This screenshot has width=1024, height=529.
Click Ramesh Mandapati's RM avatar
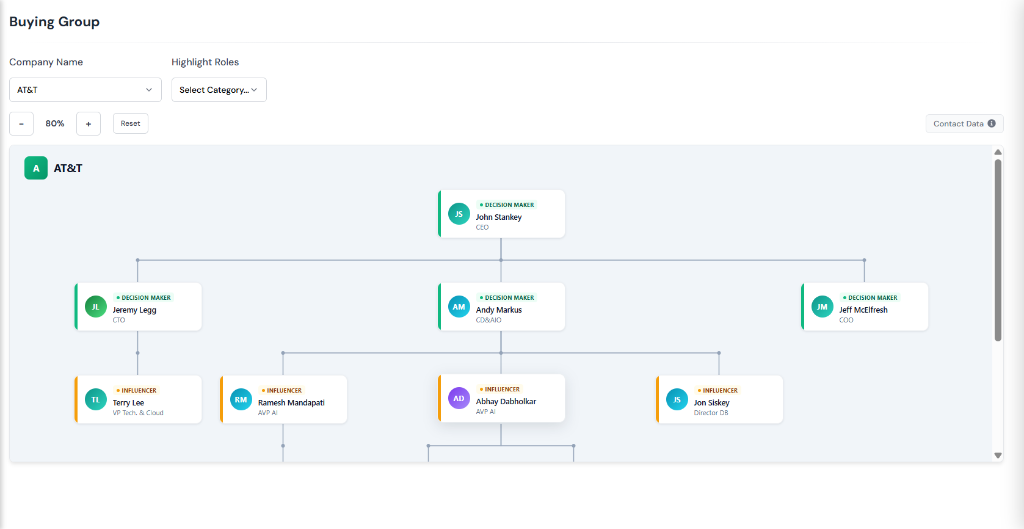click(241, 399)
